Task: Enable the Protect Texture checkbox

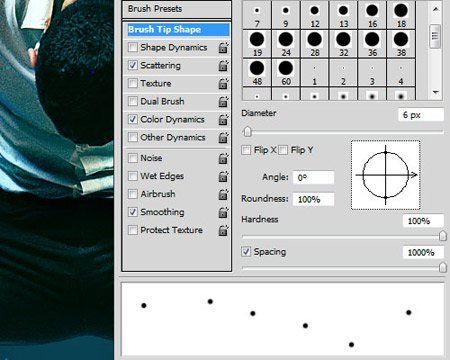Action: click(133, 230)
